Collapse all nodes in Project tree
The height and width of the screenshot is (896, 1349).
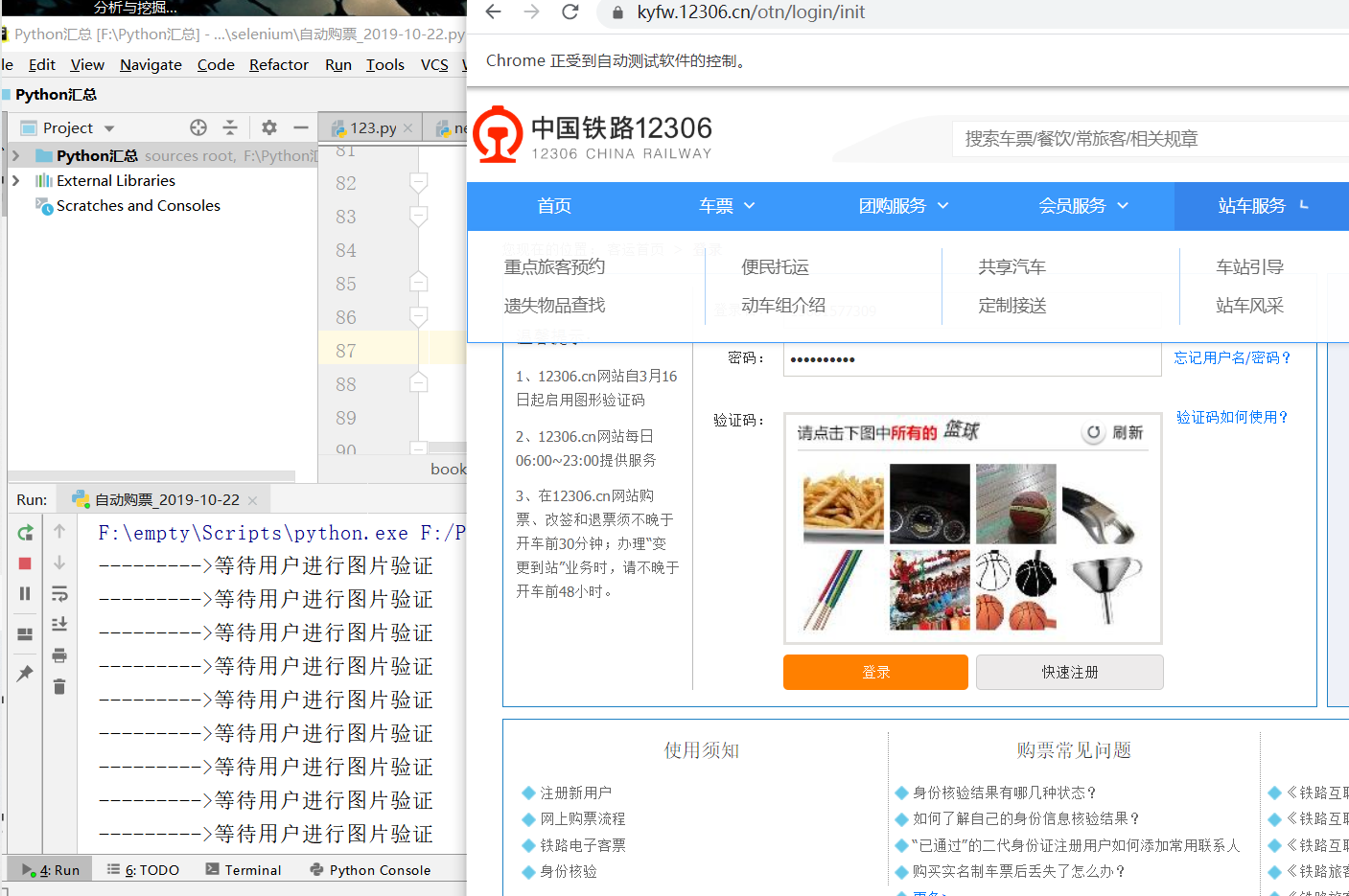point(231,127)
